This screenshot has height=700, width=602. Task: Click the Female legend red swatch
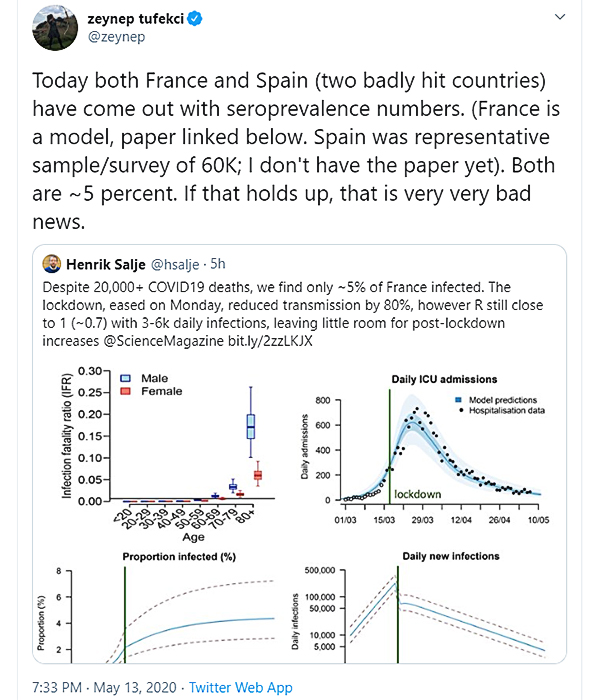[x=126, y=391]
